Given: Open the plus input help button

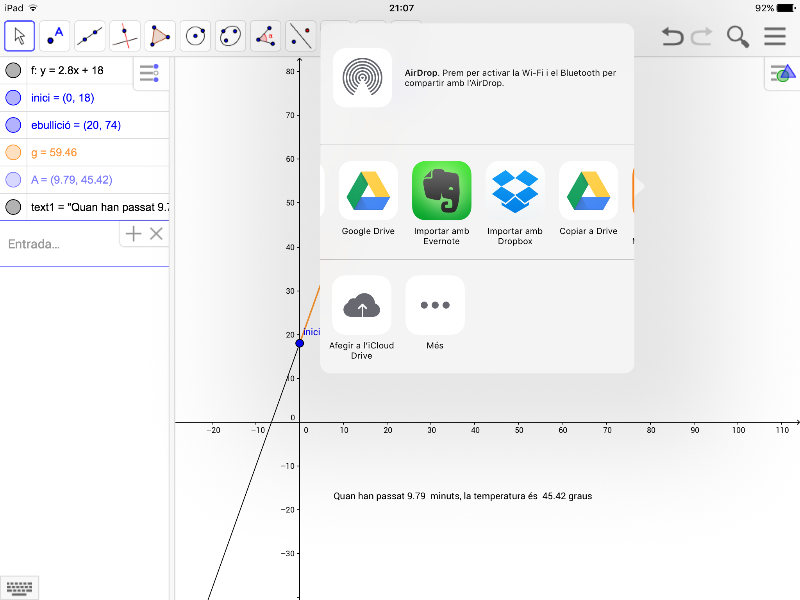Looking at the screenshot, I should tap(133, 234).
